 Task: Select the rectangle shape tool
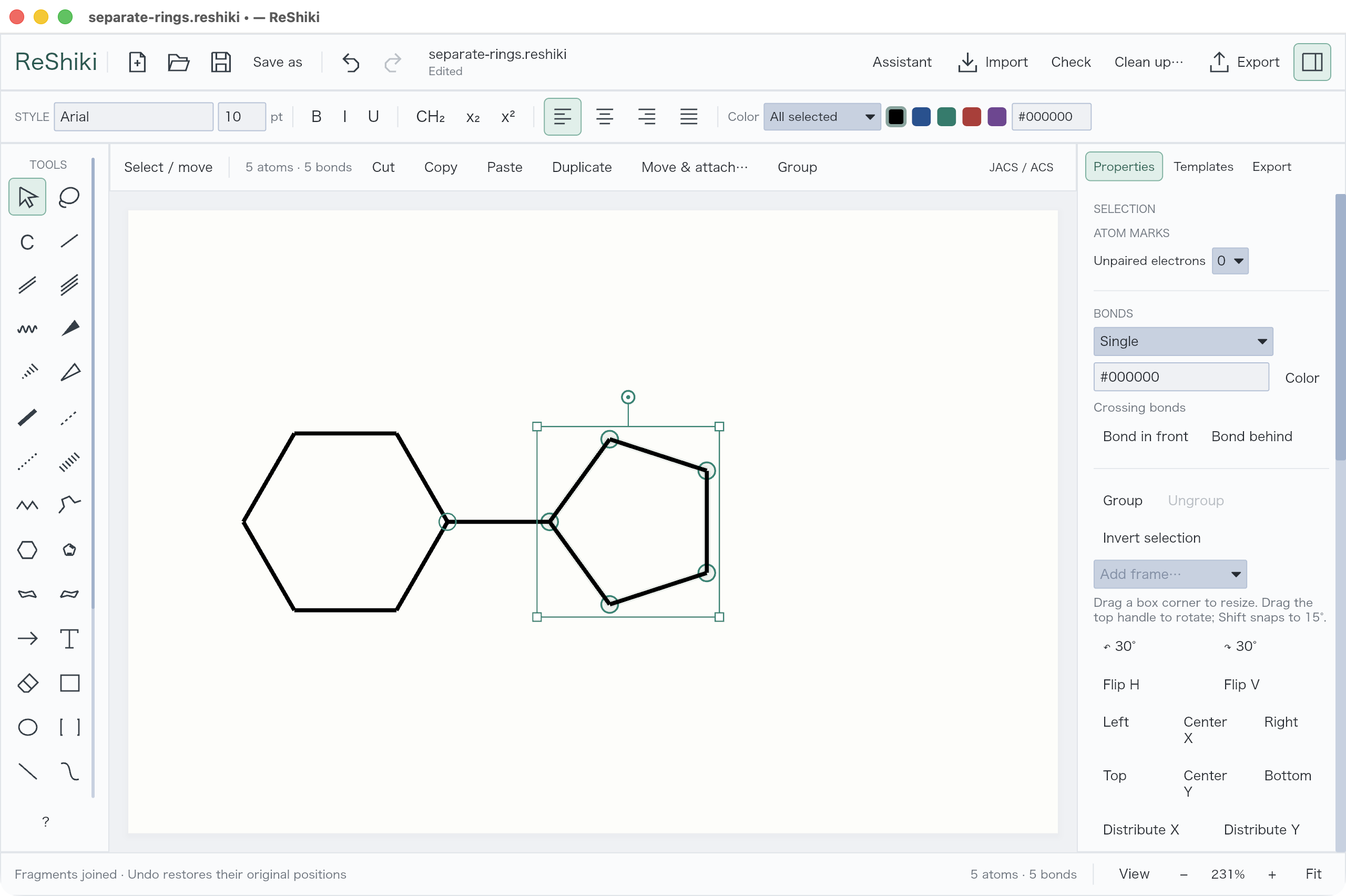tap(69, 683)
